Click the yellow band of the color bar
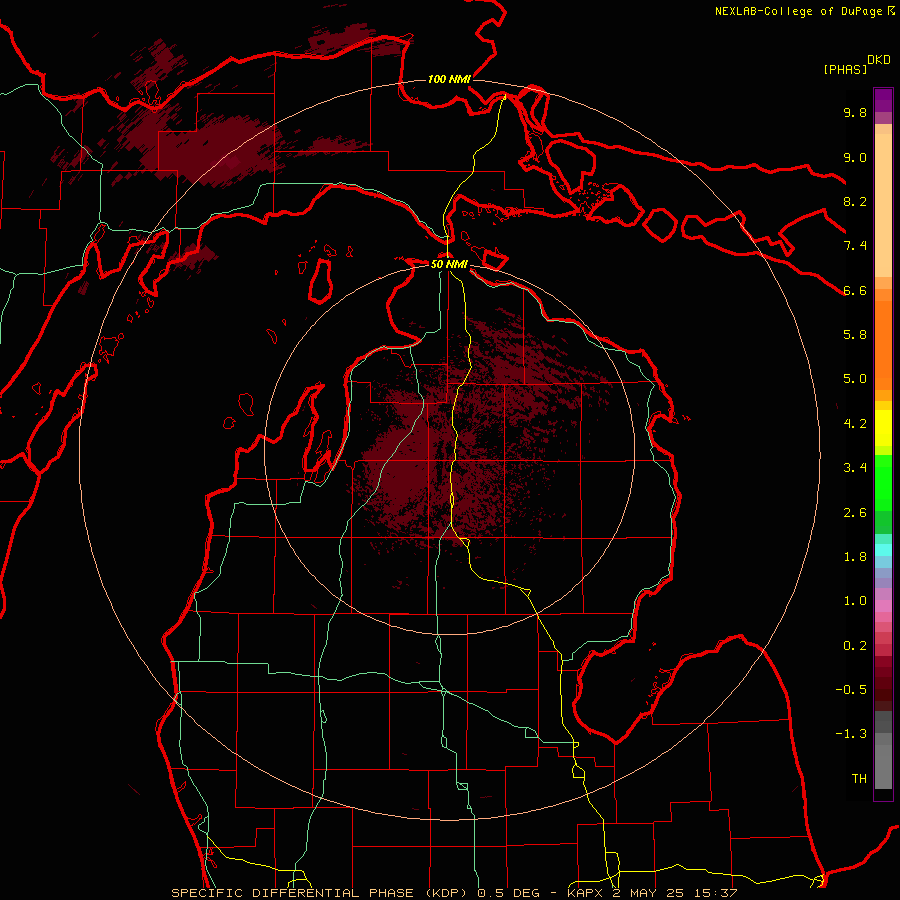The image size is (900, 900). pos(883,428)
